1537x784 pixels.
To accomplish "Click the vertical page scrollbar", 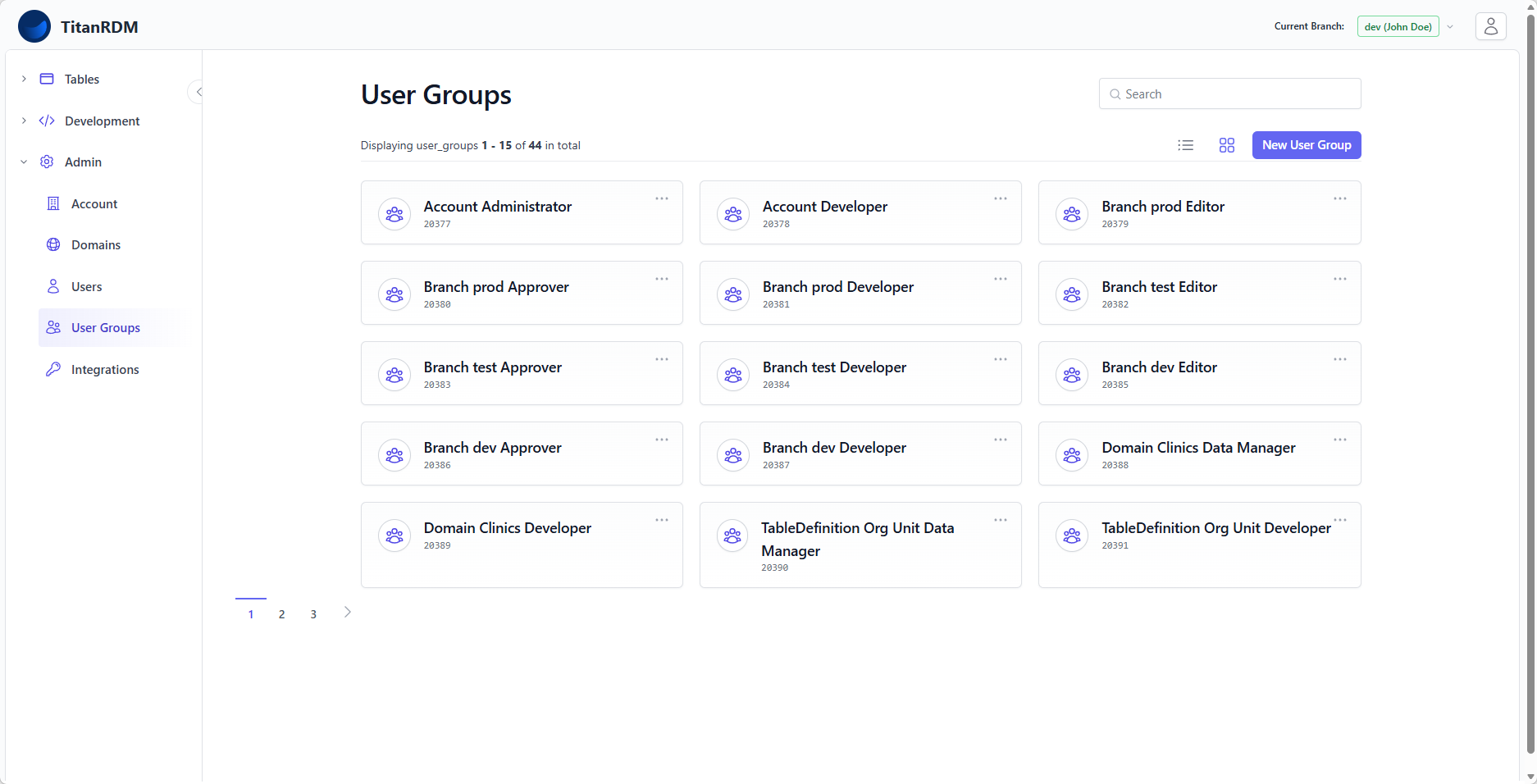I will tap(1530, 385).
